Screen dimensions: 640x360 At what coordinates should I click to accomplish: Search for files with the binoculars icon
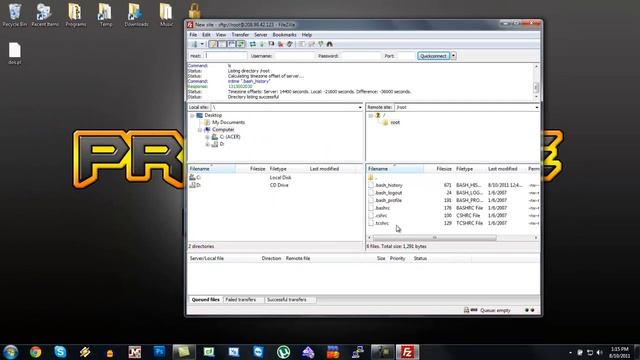330,44
